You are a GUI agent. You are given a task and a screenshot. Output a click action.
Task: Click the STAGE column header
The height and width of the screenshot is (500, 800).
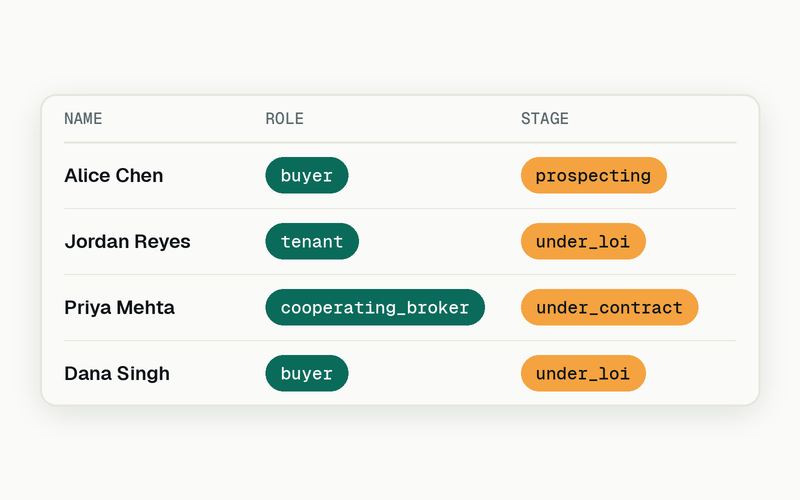(545, 119)
